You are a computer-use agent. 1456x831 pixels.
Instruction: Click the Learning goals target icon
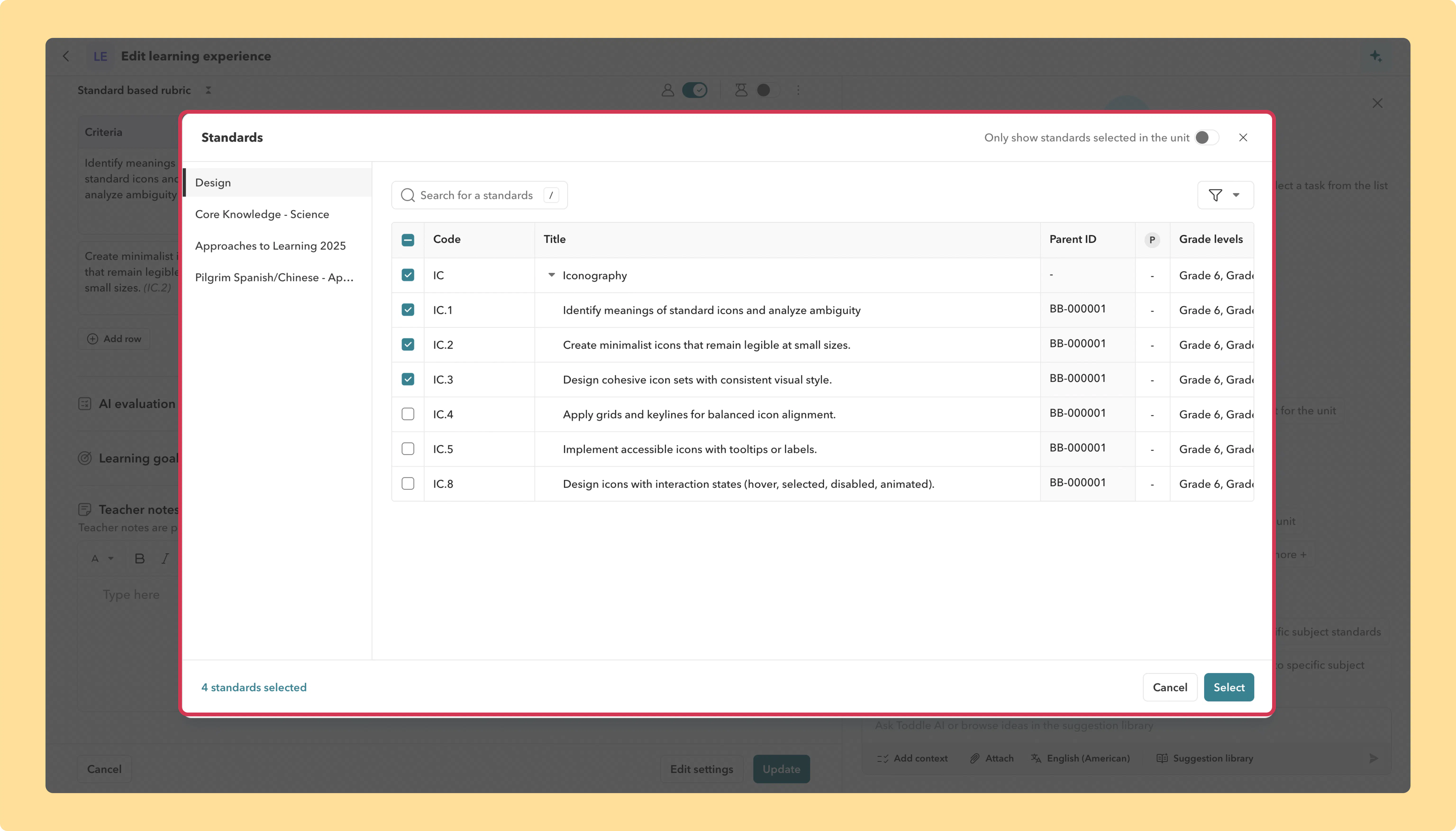click(85, 458)
